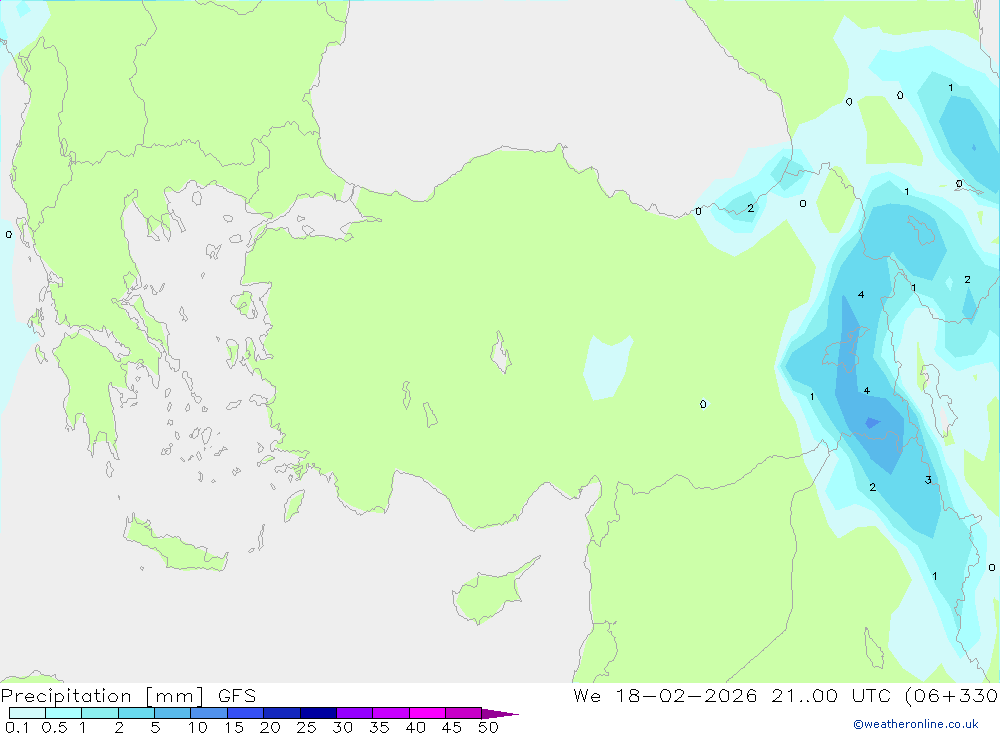Select the 40–45 mm magenta legend swatch
Screen dimensions: 1000x733
click(427, 713)
